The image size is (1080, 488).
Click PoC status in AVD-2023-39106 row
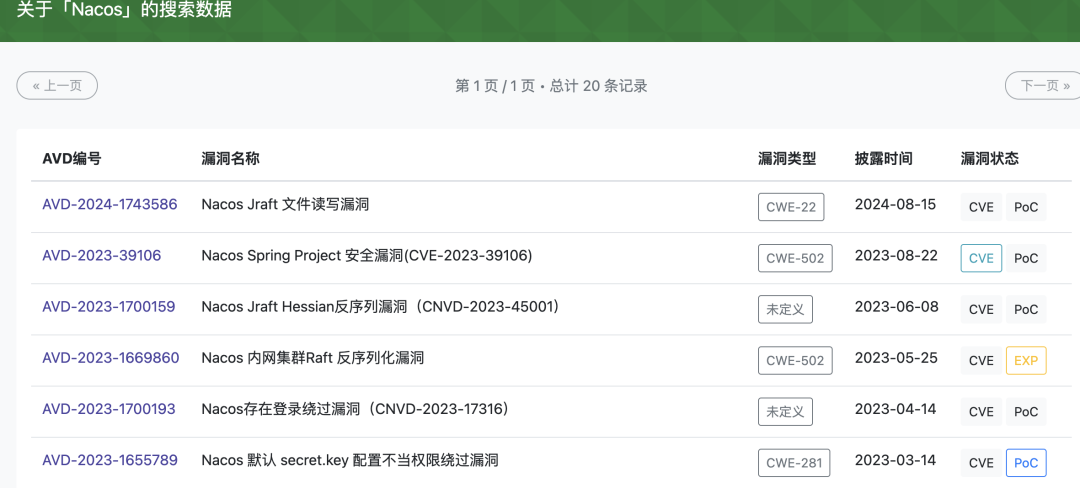pyautogui.click(x=1026, y=258)
